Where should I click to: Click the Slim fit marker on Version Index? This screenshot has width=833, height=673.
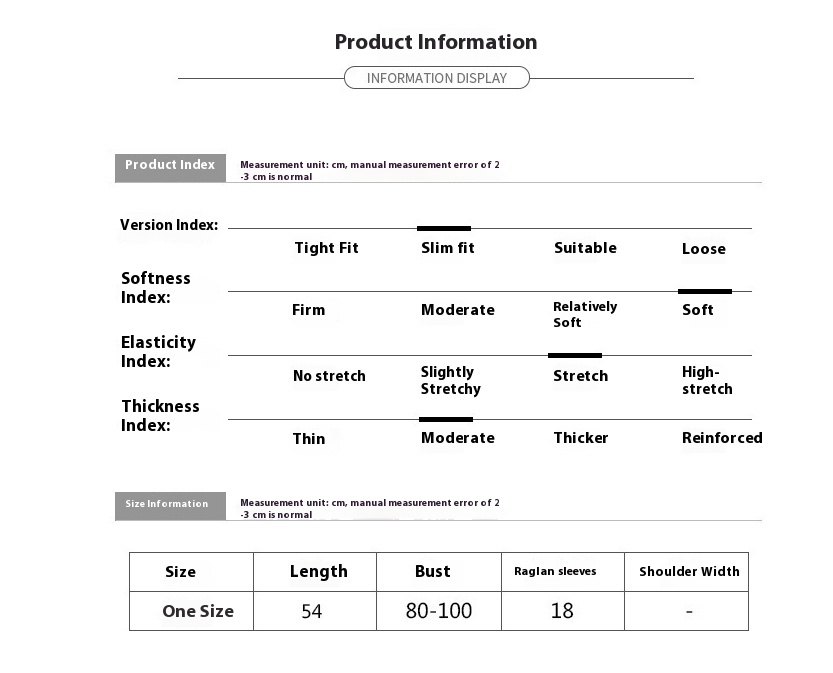(x=444, y=228)
